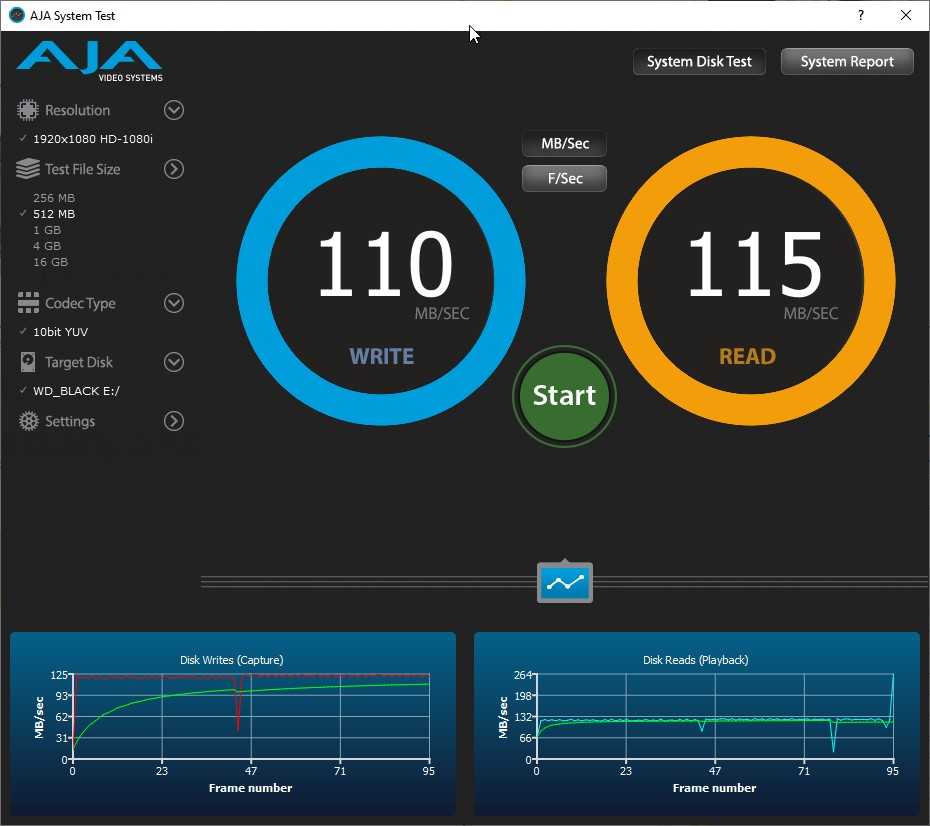The height and width of the screenshot is (826, 930).
Task: Switch to the System Disk Test tab
Action: click(699, 62)
